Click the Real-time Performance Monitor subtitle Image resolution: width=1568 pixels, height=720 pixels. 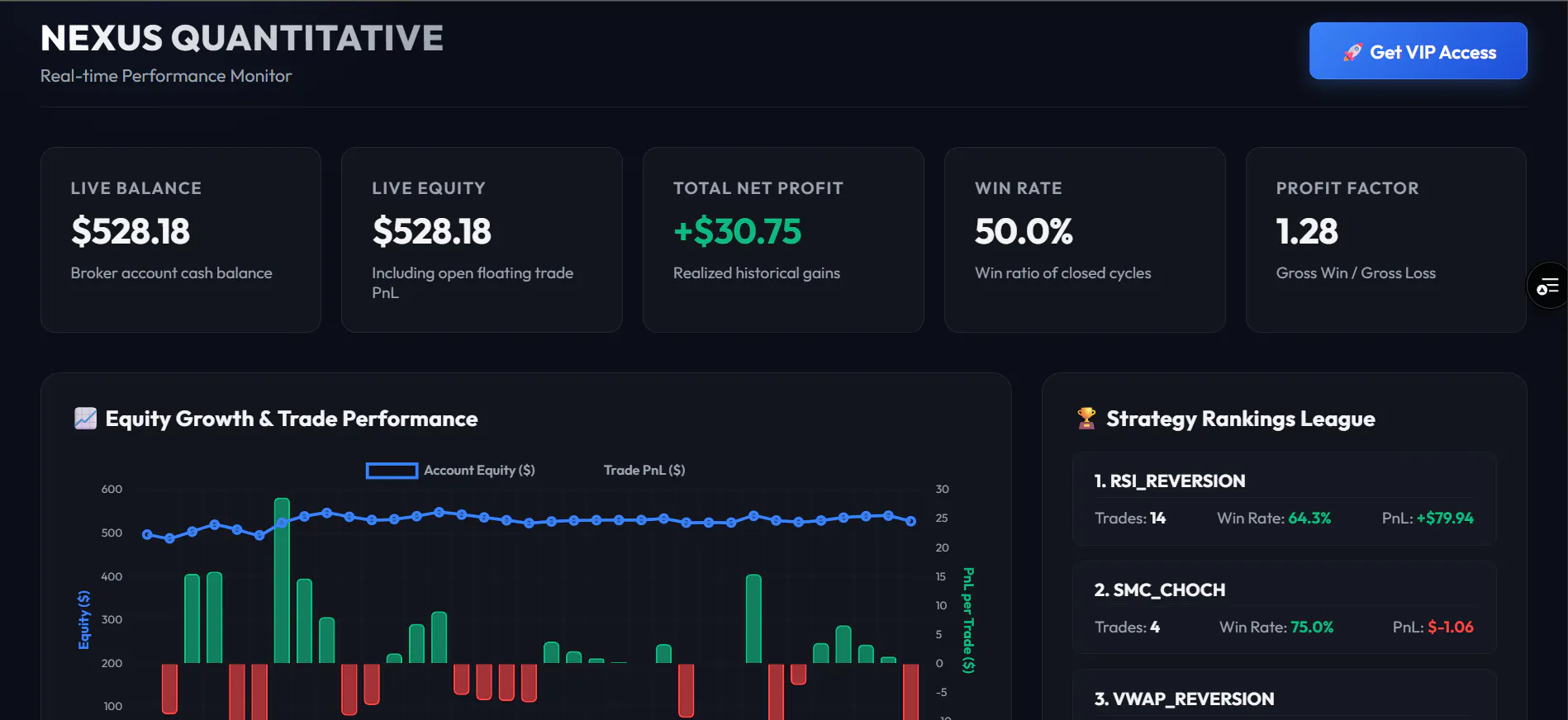click(166, 76)
